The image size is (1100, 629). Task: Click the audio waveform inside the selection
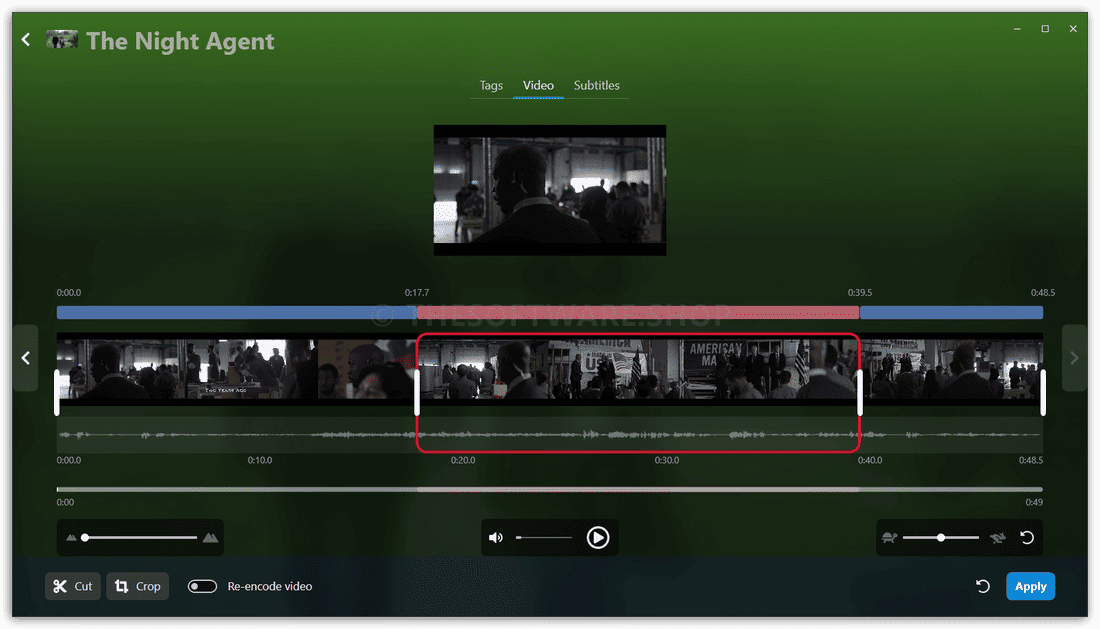[638, 435]
